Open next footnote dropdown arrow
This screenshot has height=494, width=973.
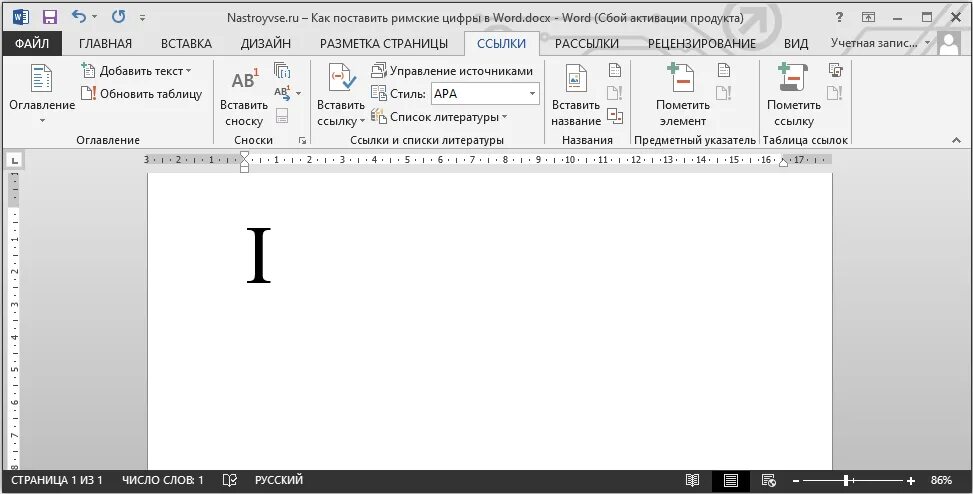click(x=298, y=93)
